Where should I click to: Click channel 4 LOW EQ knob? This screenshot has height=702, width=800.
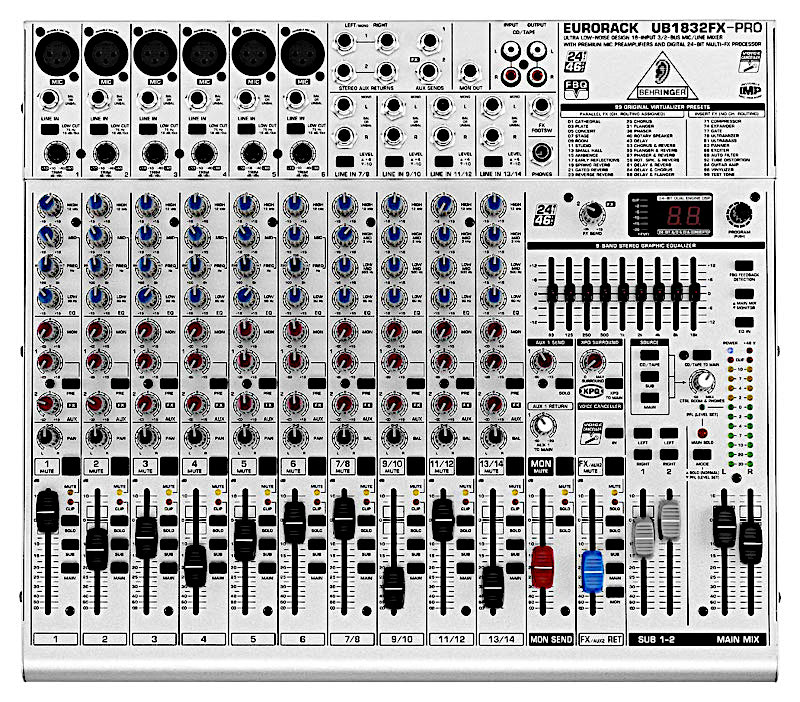click(197, 297)
